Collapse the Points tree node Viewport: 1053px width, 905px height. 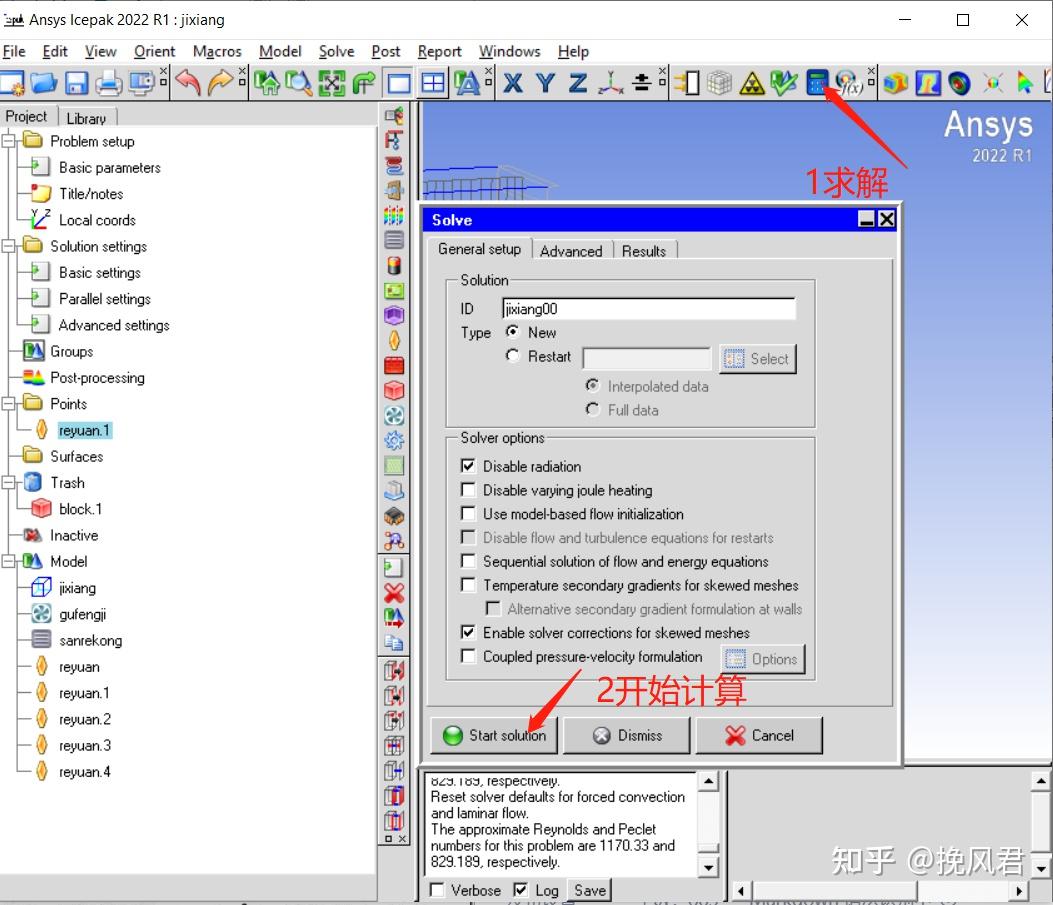(8, 403)
